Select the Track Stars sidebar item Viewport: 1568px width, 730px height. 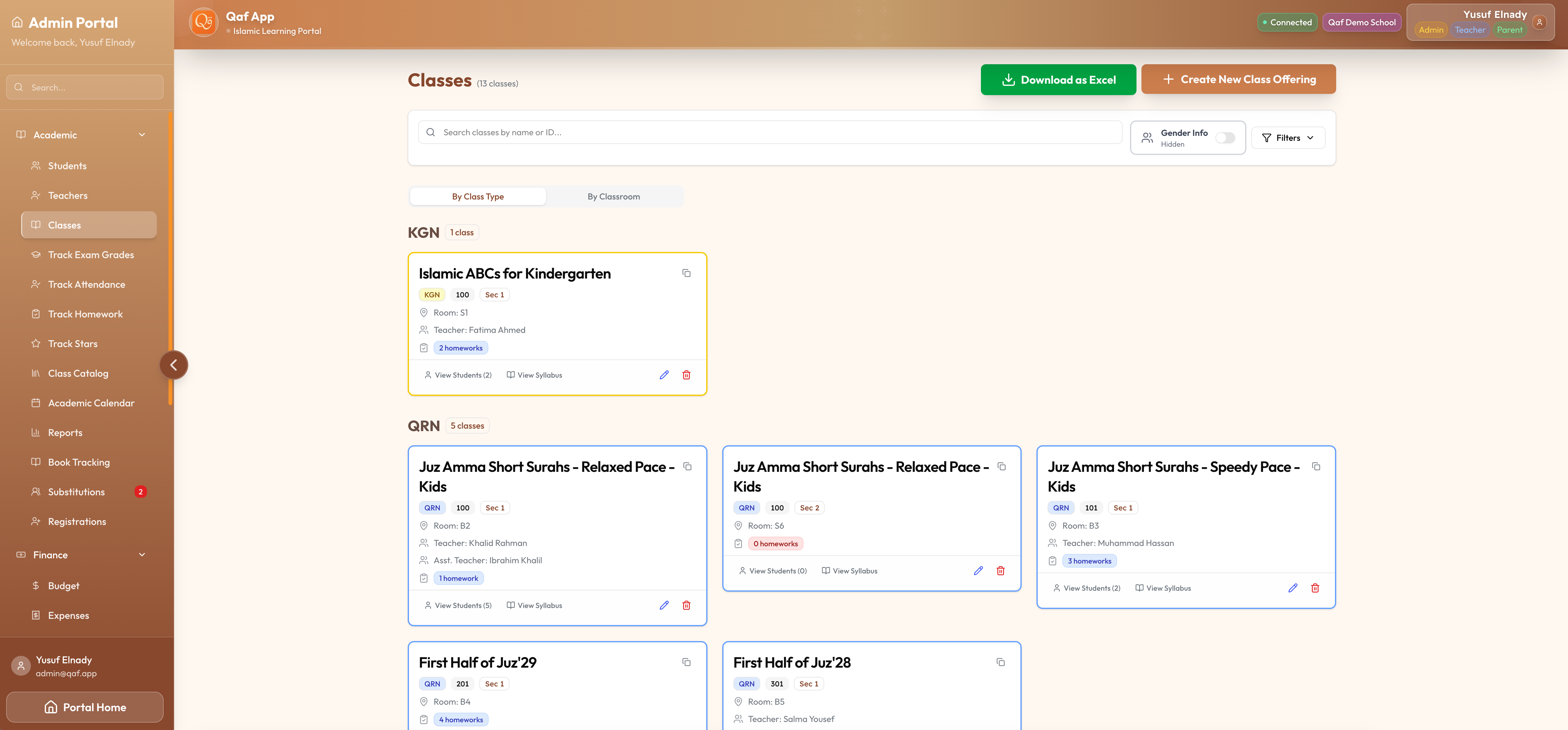(73, 343)
